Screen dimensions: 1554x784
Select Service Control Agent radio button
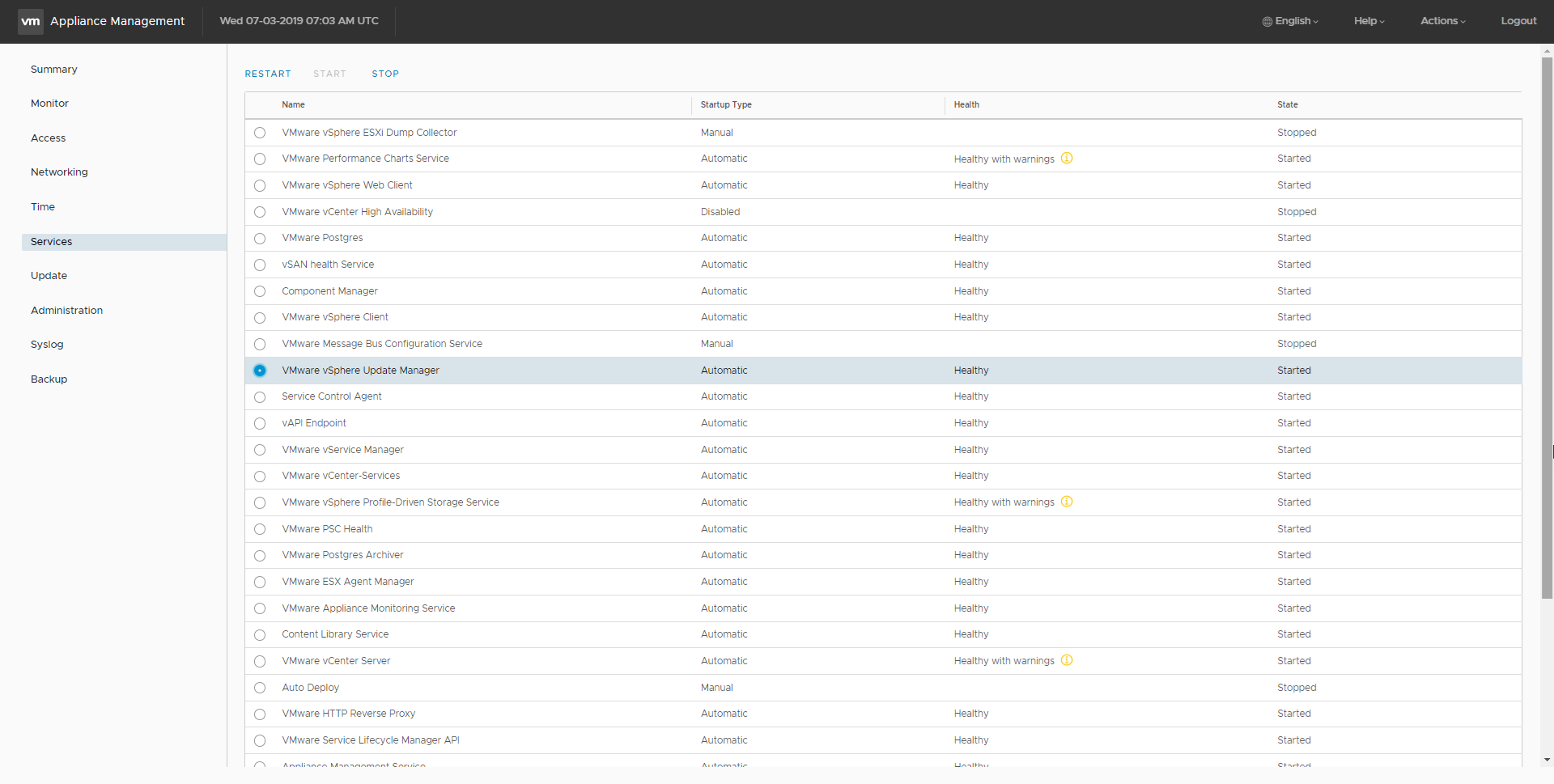pos(260,397)
